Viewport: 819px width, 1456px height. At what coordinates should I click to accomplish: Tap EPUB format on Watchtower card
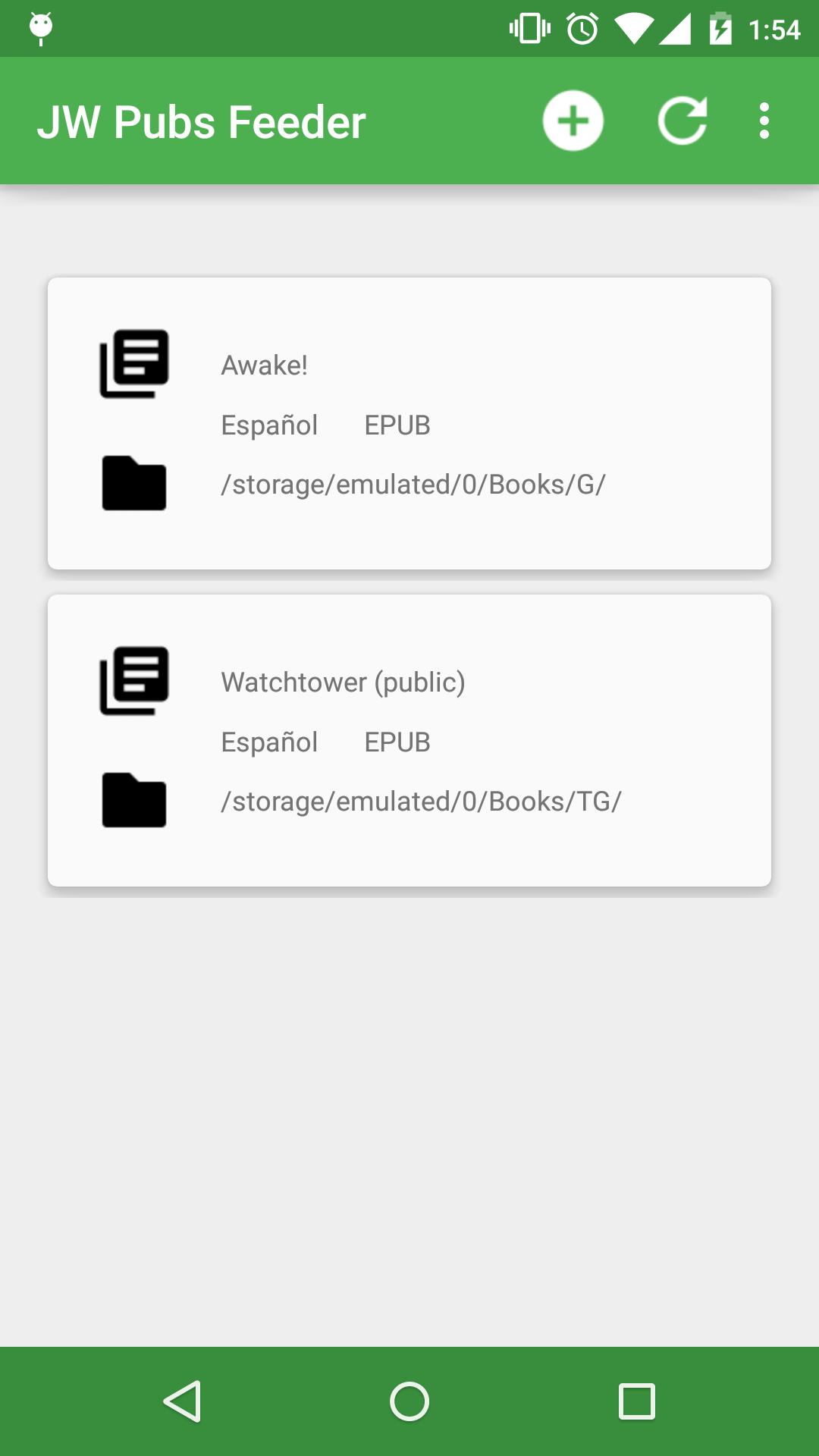(x=397, y=742)
